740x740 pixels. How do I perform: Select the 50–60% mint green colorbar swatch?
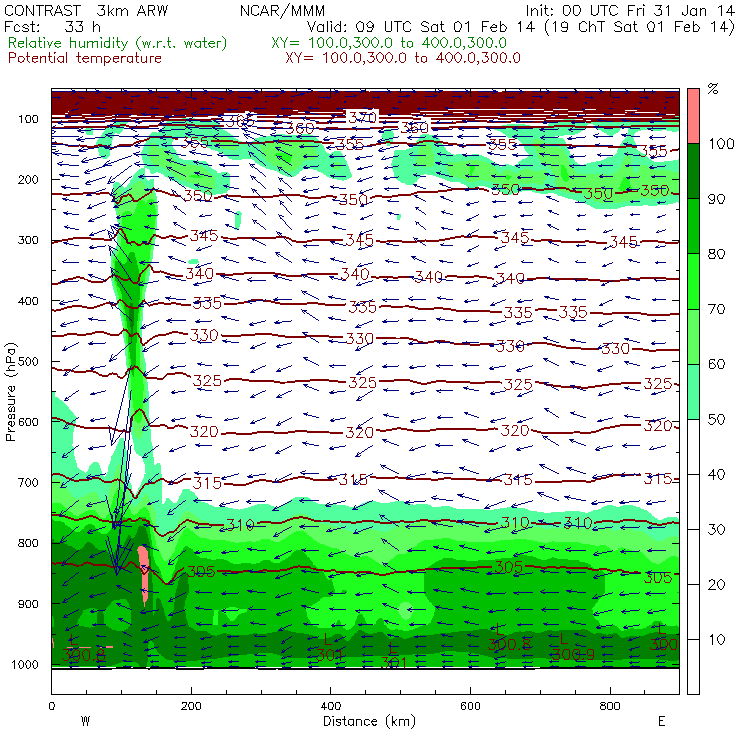(693, 392)
